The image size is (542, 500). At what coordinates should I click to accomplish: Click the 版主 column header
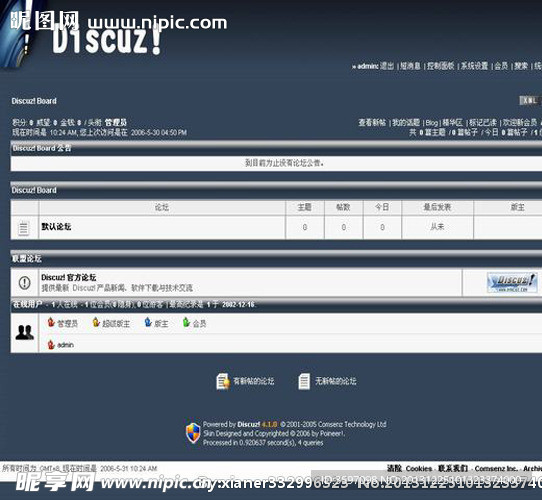517,207
